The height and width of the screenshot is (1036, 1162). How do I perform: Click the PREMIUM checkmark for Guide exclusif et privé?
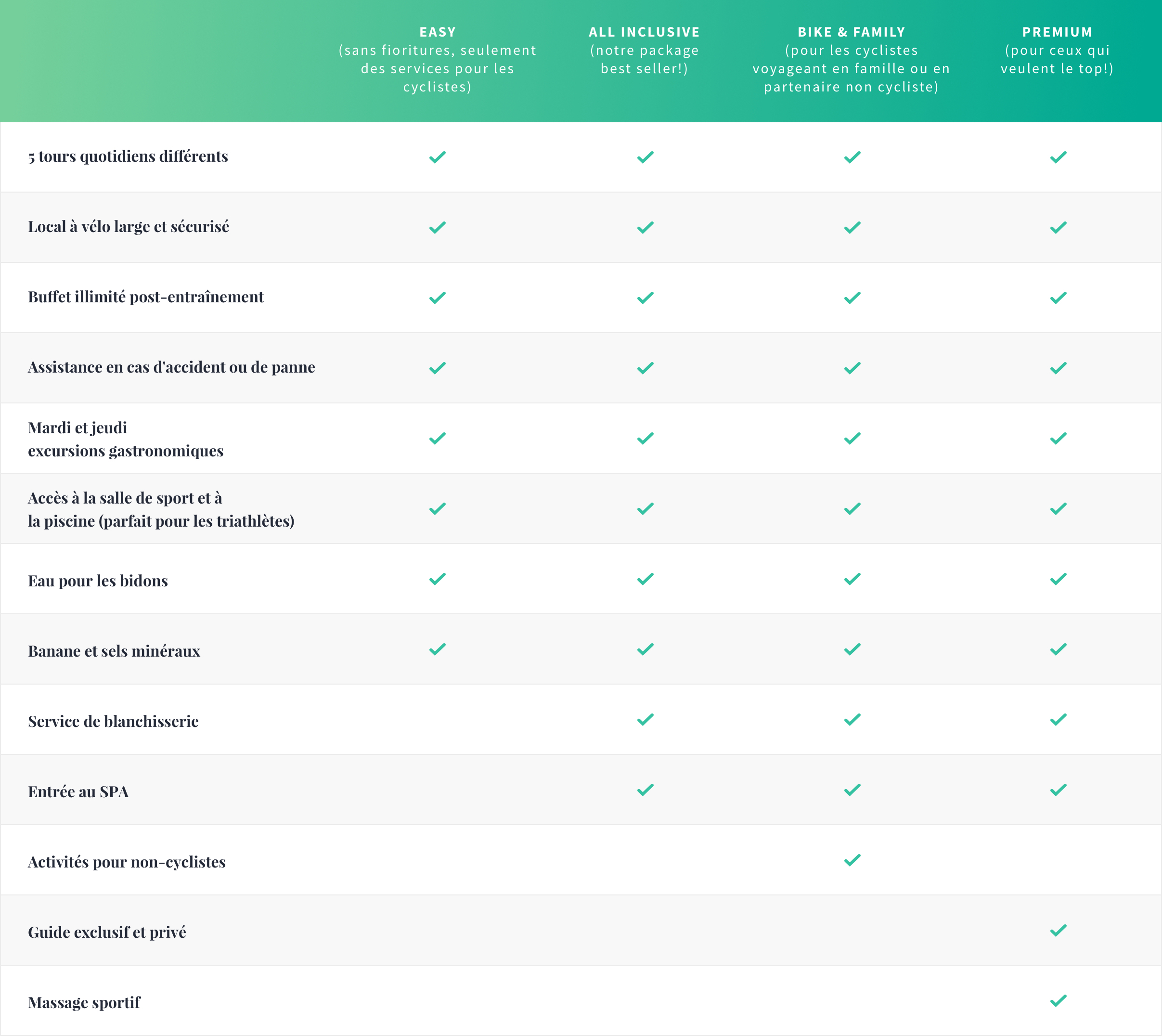(1058, 931)
